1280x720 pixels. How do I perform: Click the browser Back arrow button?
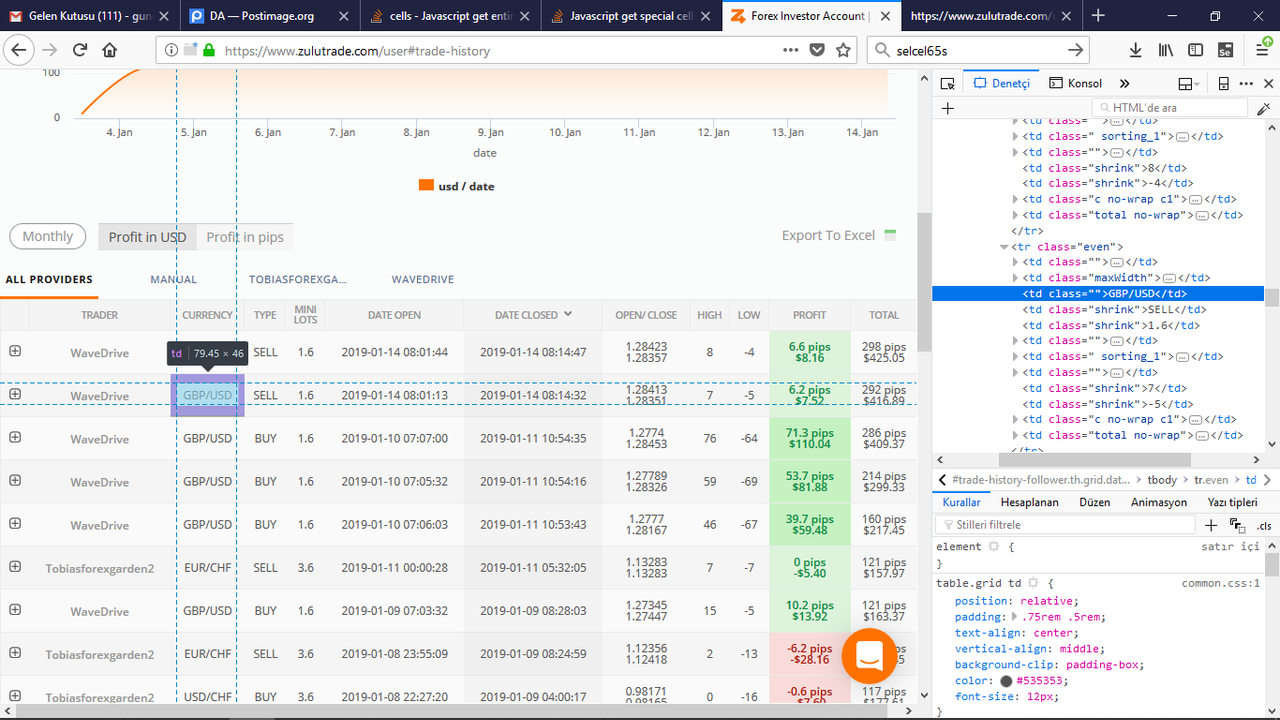click(19, 50)
